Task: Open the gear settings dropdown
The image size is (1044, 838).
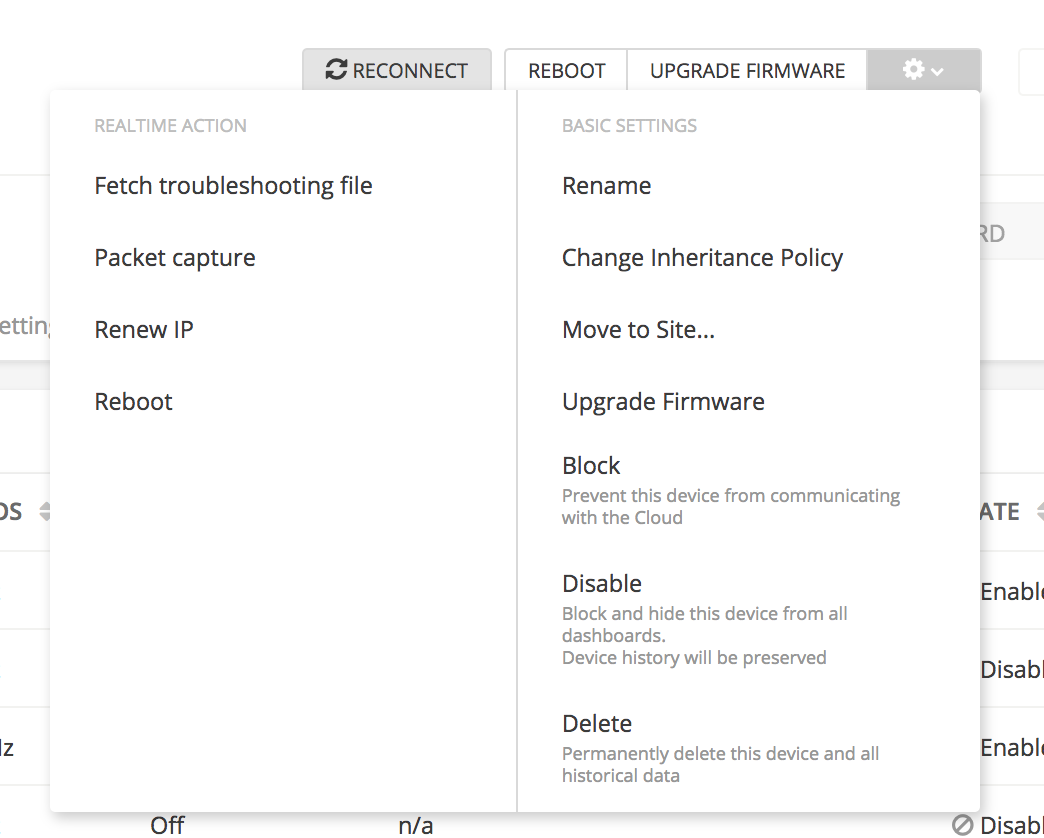Action: [923, 70]
